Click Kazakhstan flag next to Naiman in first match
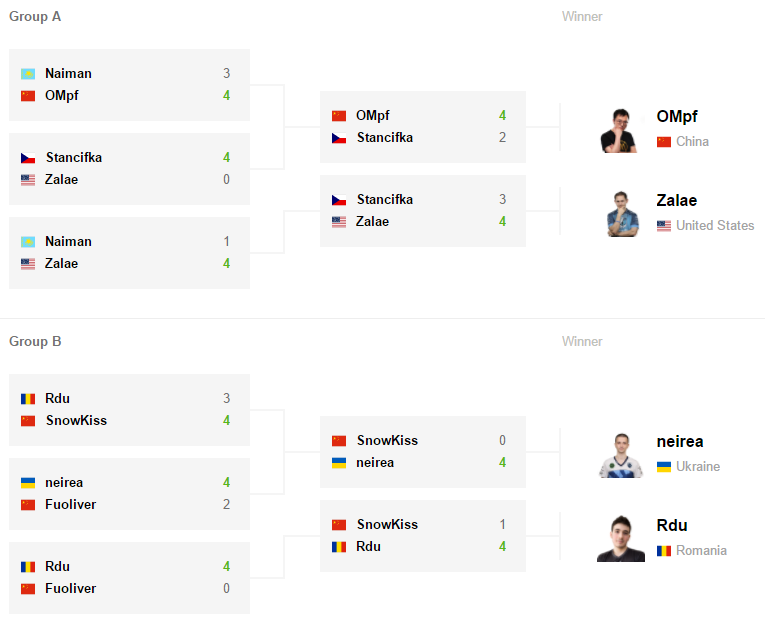The image size is (765, 625). pos(28,74)
